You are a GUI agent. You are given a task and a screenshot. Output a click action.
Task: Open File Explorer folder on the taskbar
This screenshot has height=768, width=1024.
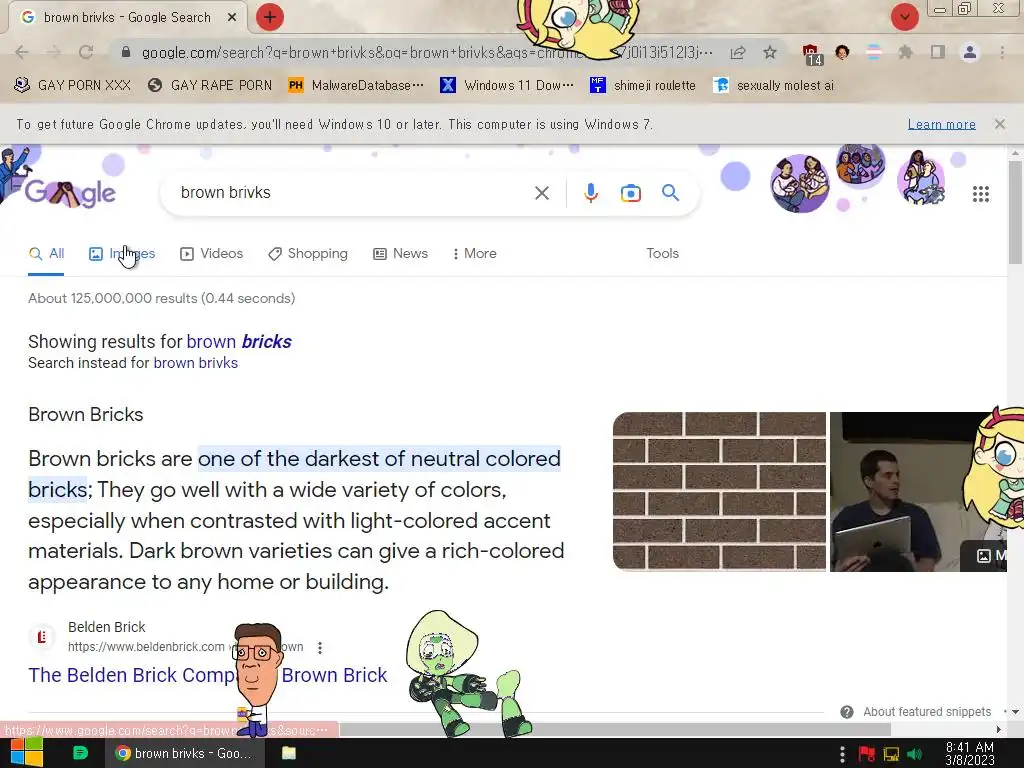click(289, 753)
